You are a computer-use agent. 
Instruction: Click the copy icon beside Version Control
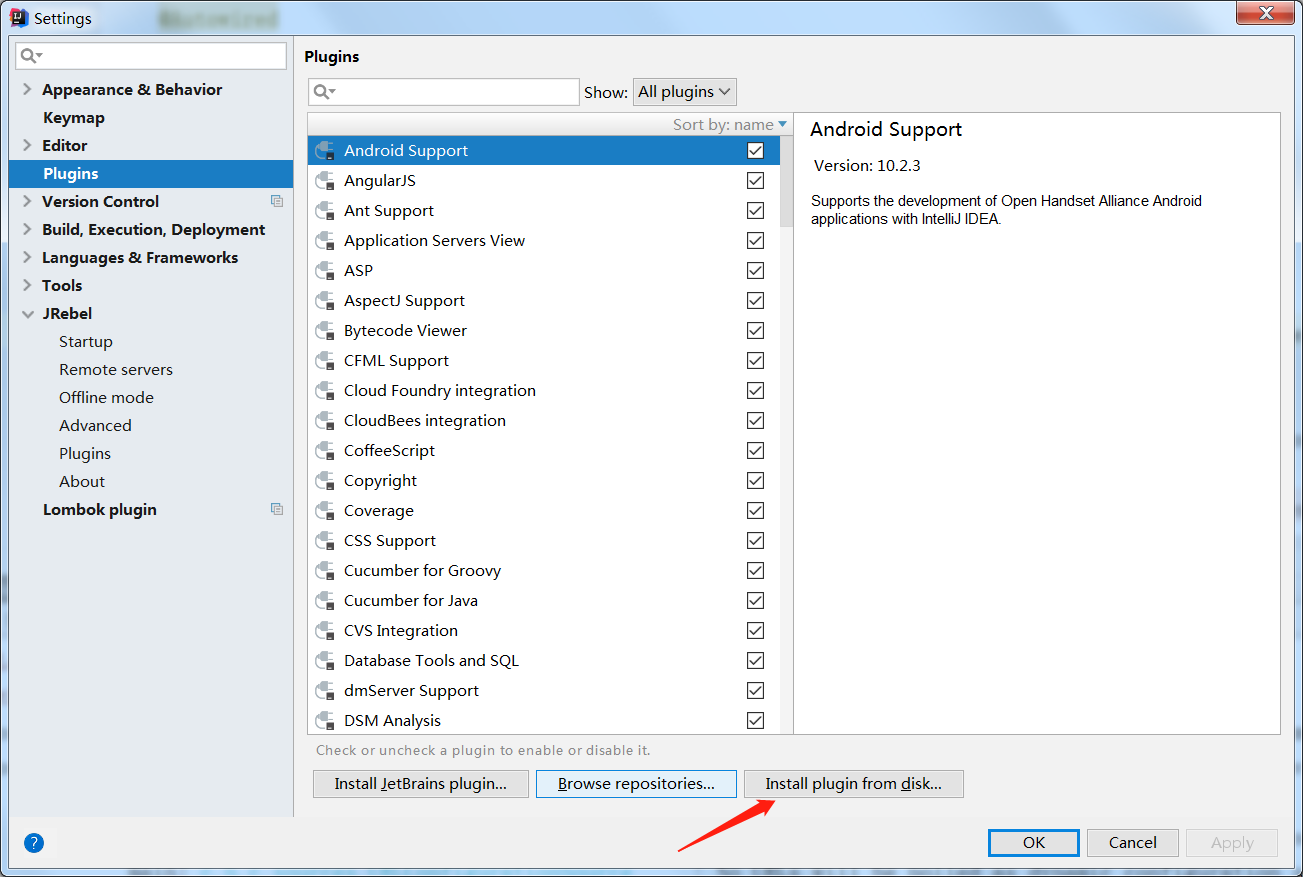click(x=277, y=201)
